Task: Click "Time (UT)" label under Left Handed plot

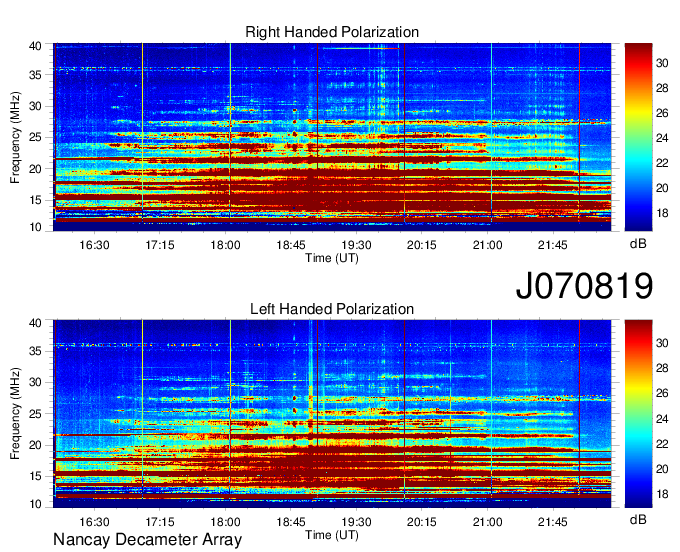Action: (x=332, y=535)
